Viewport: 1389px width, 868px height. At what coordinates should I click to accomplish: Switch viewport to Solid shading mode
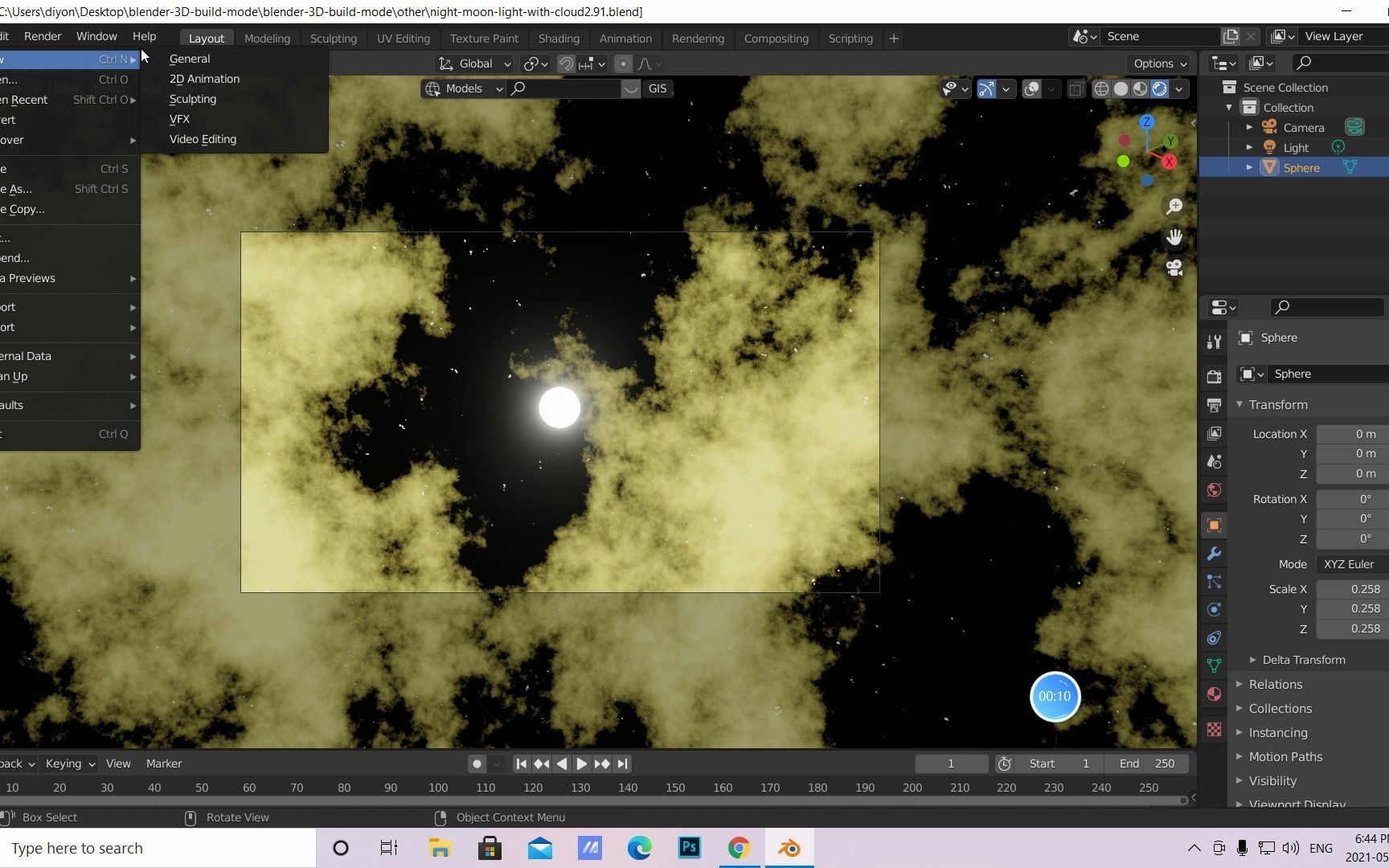tap(1121, 89)
